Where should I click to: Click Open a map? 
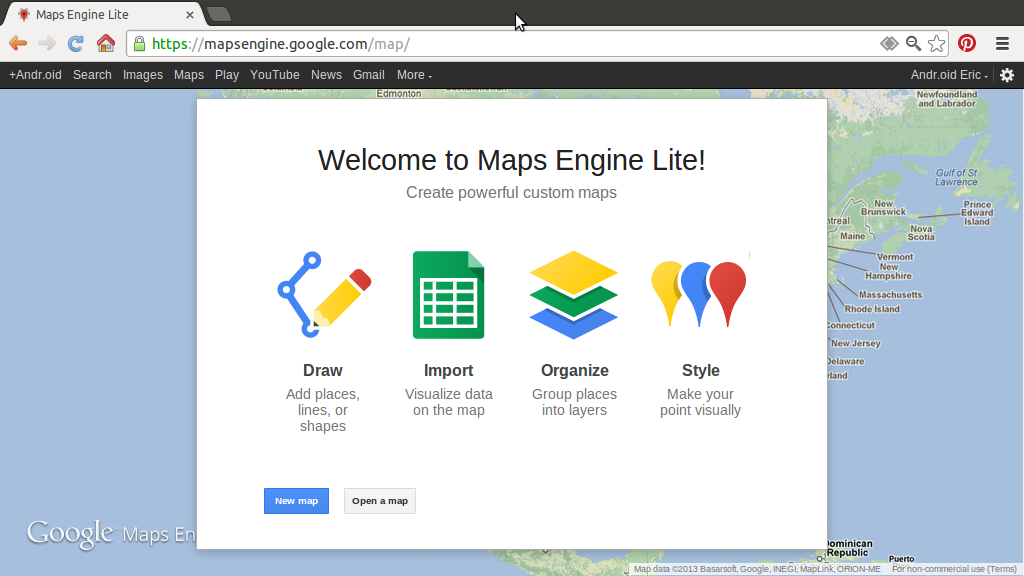(x=379, y=500)
